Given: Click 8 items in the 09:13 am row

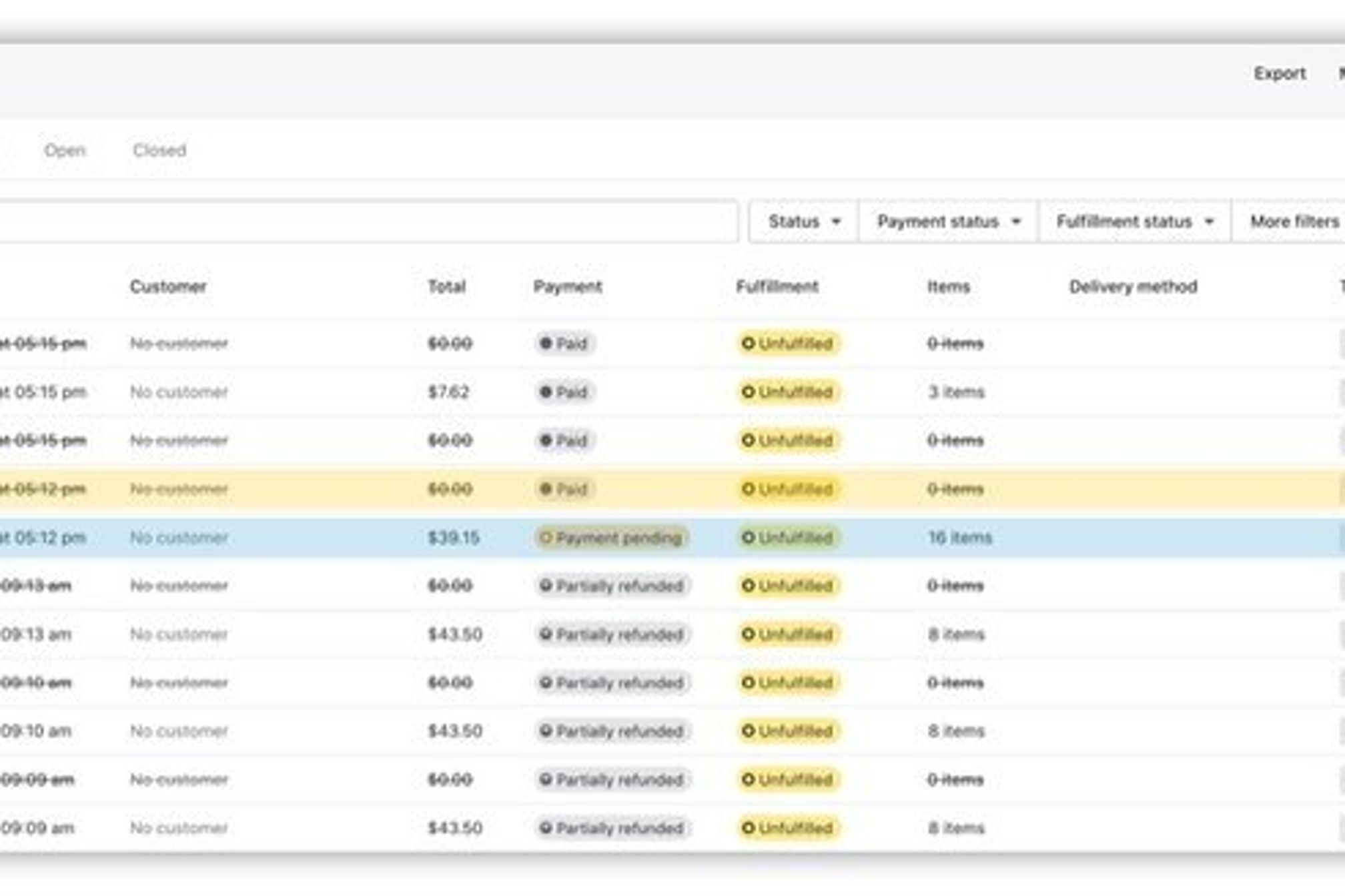Looking at the screenshot, I should 956,634.
